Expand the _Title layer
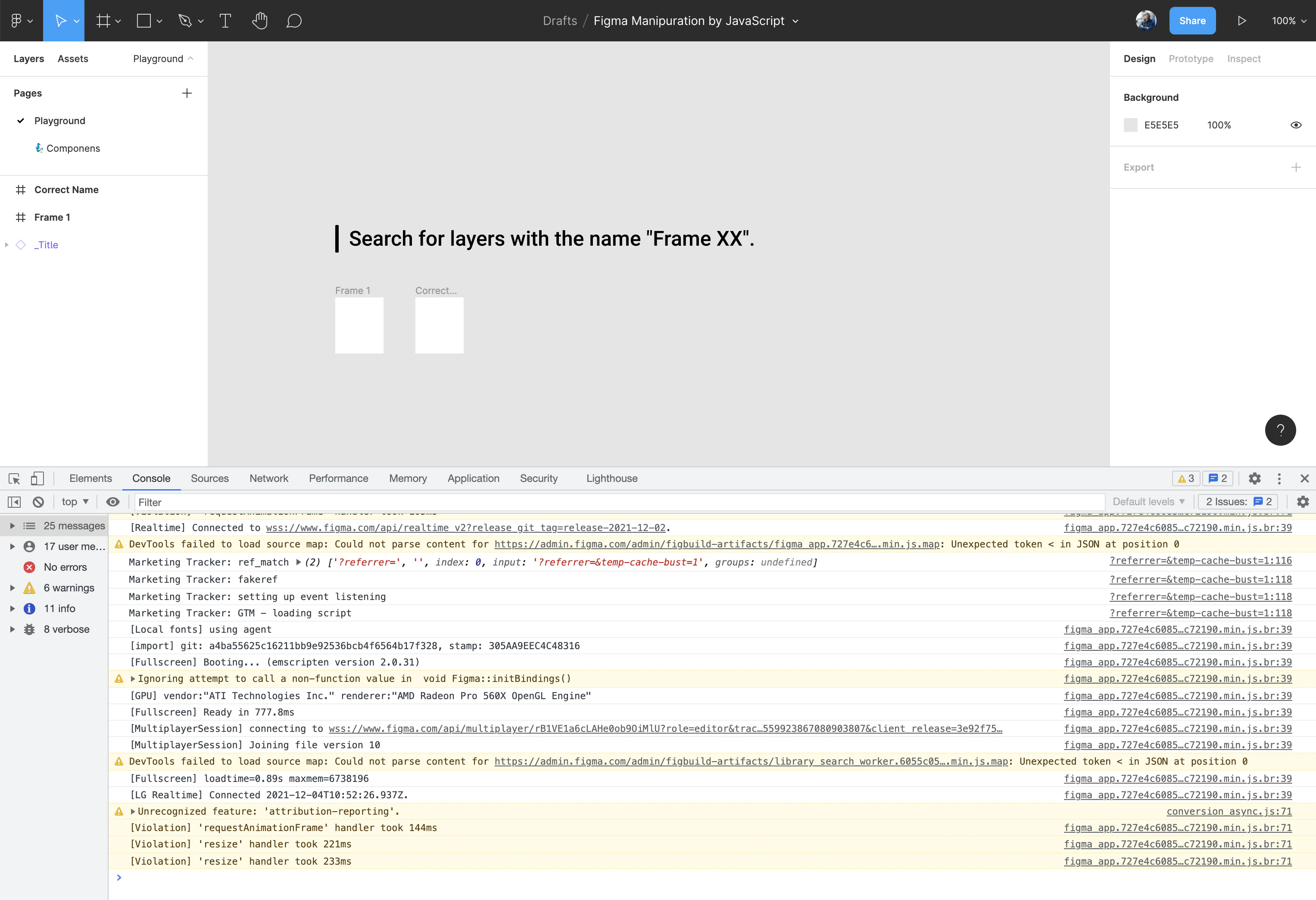 7,245
